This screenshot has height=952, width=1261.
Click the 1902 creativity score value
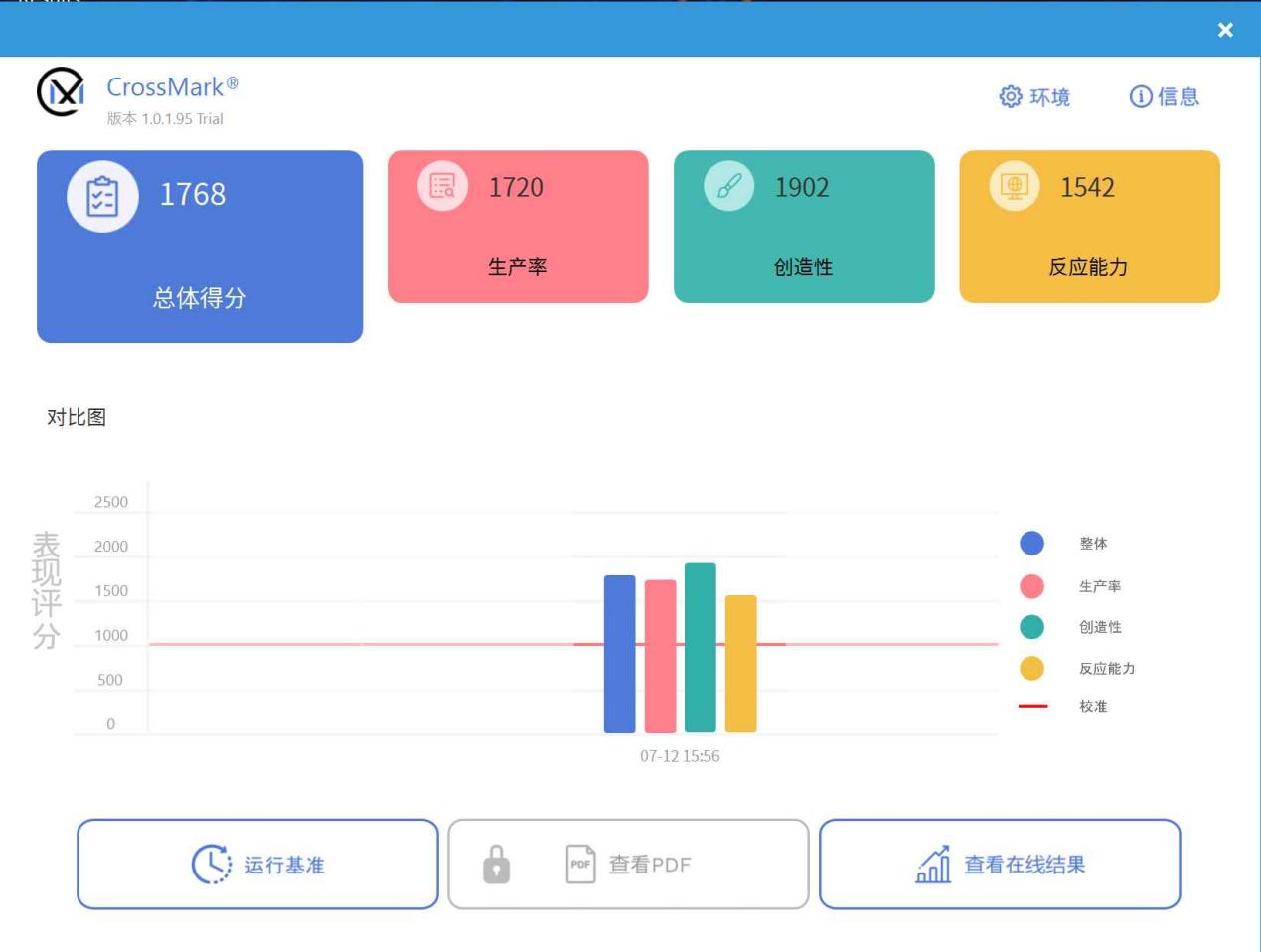(x=802, y=187)
